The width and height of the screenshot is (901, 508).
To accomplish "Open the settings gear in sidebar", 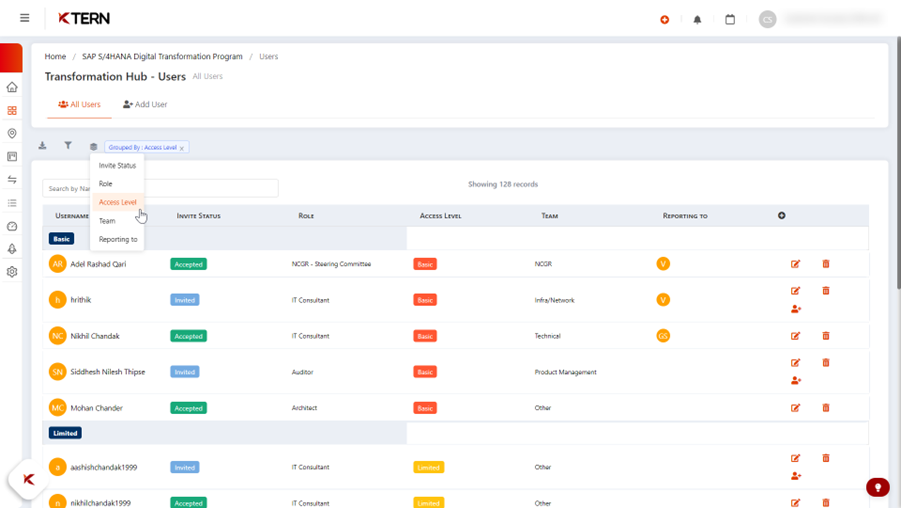I will pos(12,272).
